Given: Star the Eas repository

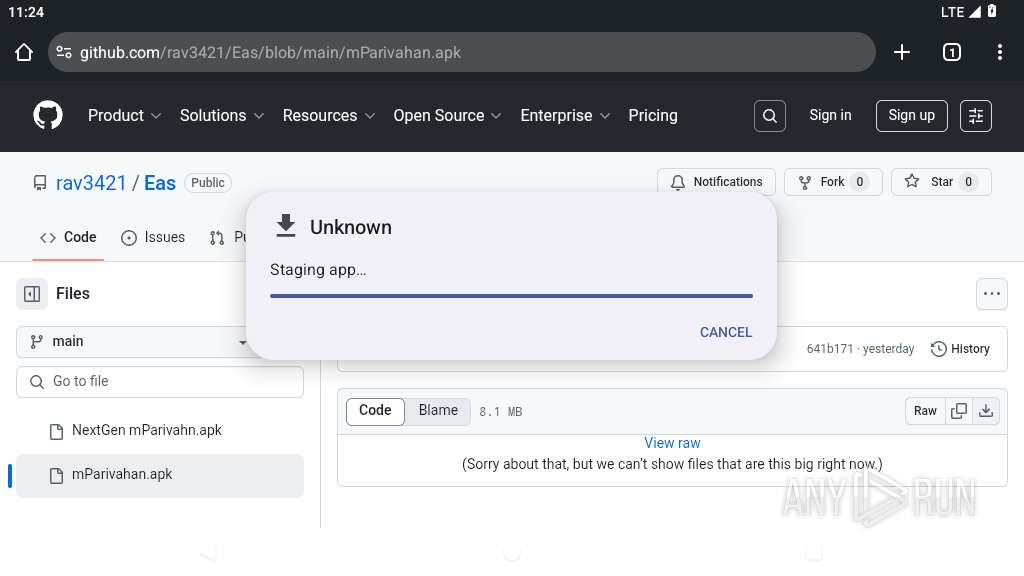Looking at the screenshot, I should coord(941,182).
